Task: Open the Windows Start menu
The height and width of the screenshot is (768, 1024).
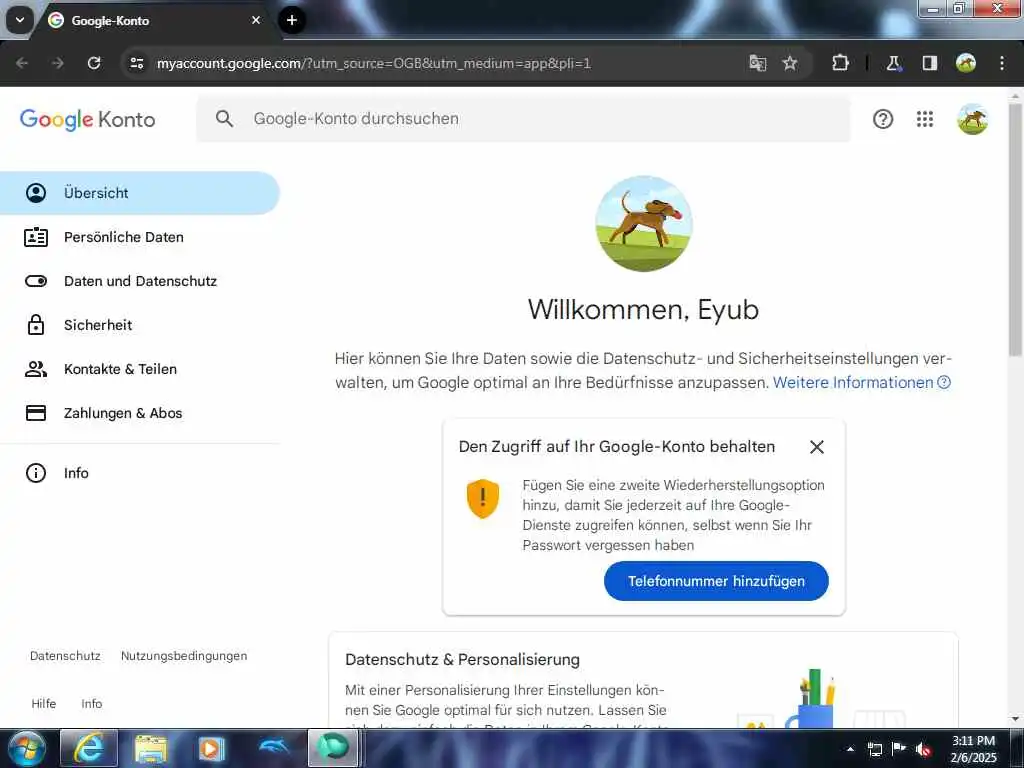Action: (27, 748)
